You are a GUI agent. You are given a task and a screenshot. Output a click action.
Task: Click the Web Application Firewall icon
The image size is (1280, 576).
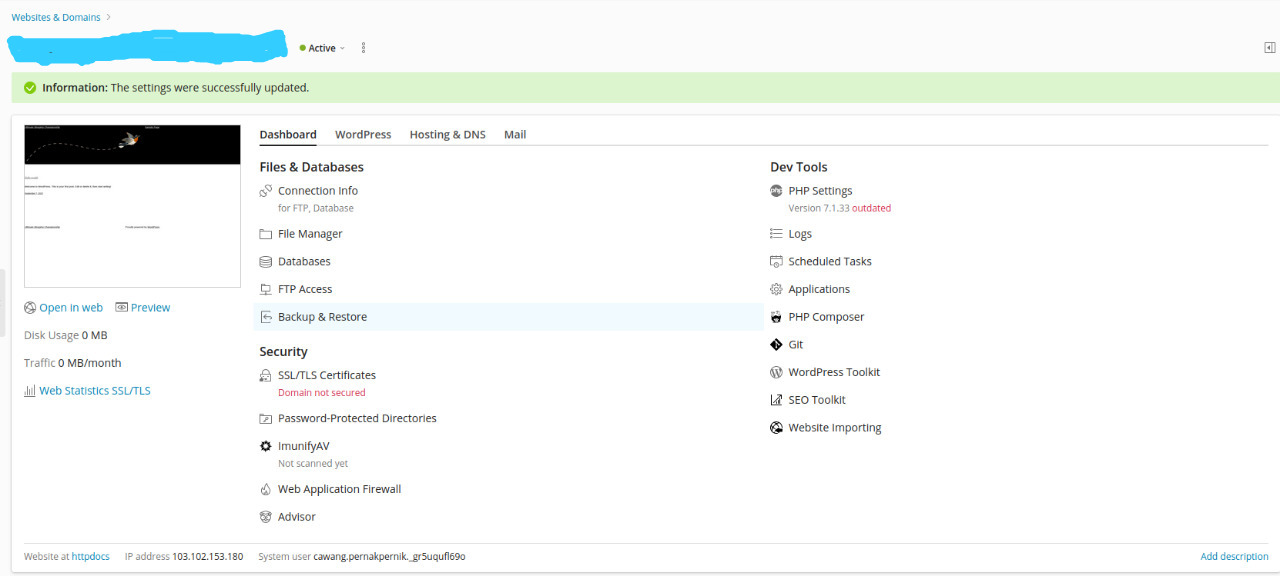pyautogui.click(x=266, y=490)
